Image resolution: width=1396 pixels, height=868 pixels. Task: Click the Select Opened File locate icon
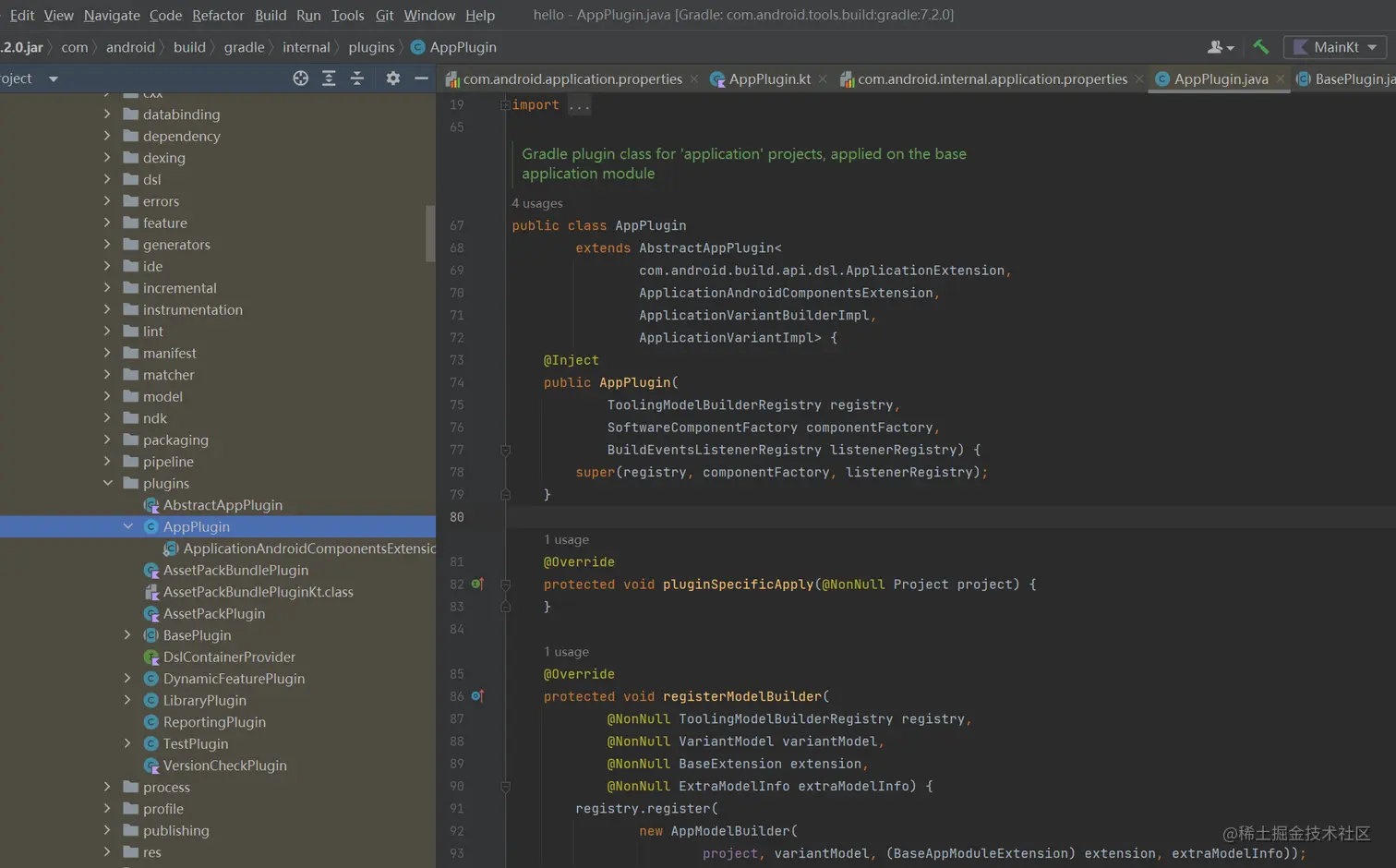[300, 78]
